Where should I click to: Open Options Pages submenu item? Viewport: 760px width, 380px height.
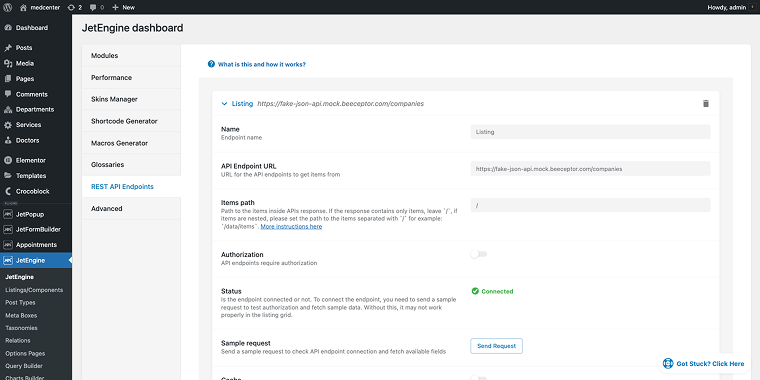click(x=25, y=353)
